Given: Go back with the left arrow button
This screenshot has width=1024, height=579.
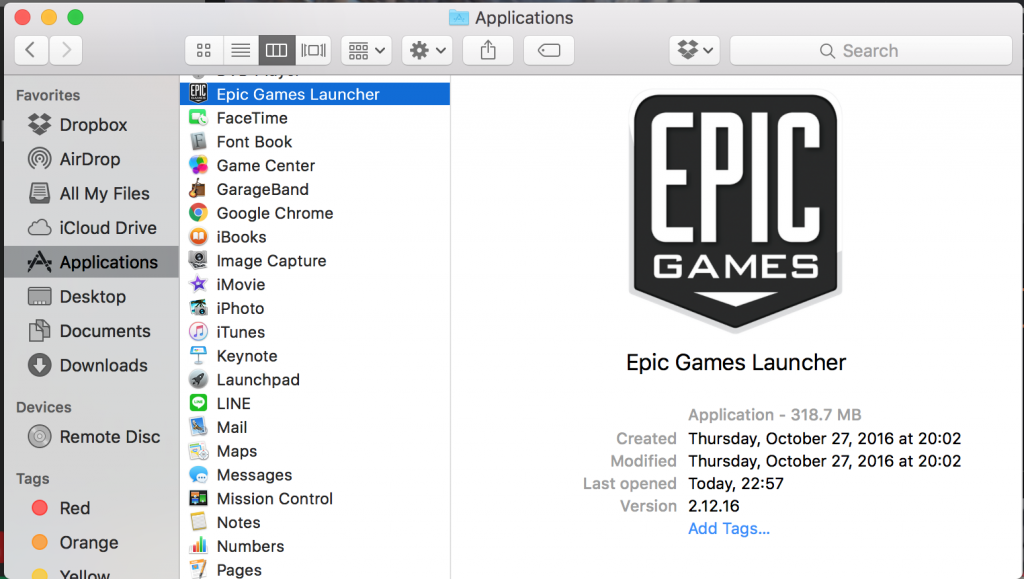Looking at the screenshot, I should pos(31,50).
